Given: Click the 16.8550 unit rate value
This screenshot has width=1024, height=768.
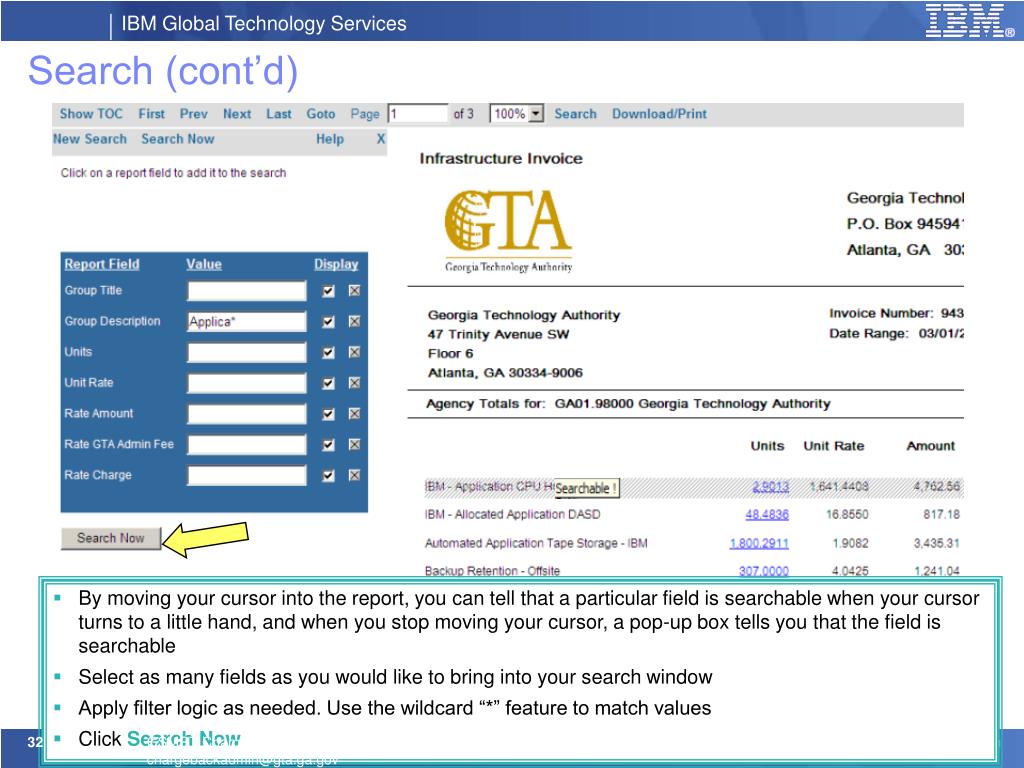Looking at the screenshot, I should pos(847,515).
